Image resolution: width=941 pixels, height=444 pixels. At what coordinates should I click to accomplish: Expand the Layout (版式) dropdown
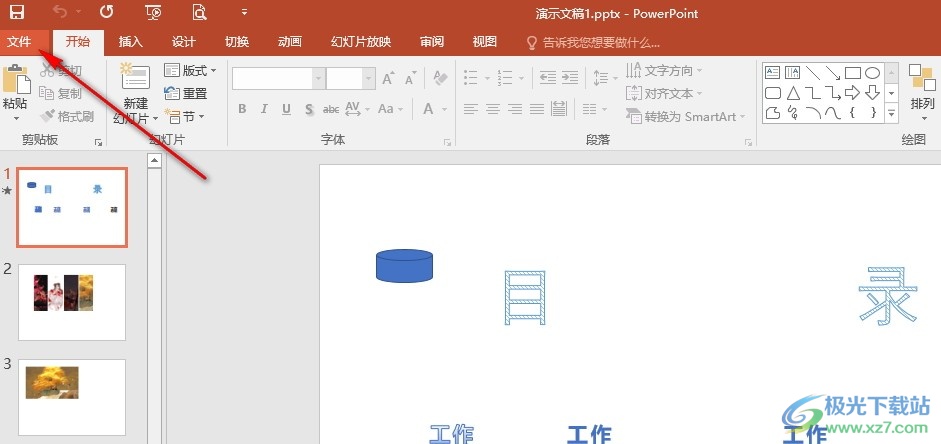190,71
